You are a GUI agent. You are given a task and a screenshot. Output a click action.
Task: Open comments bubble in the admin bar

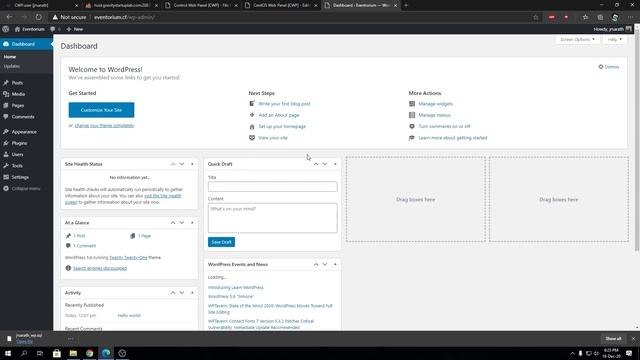click(x=55, y=29)
